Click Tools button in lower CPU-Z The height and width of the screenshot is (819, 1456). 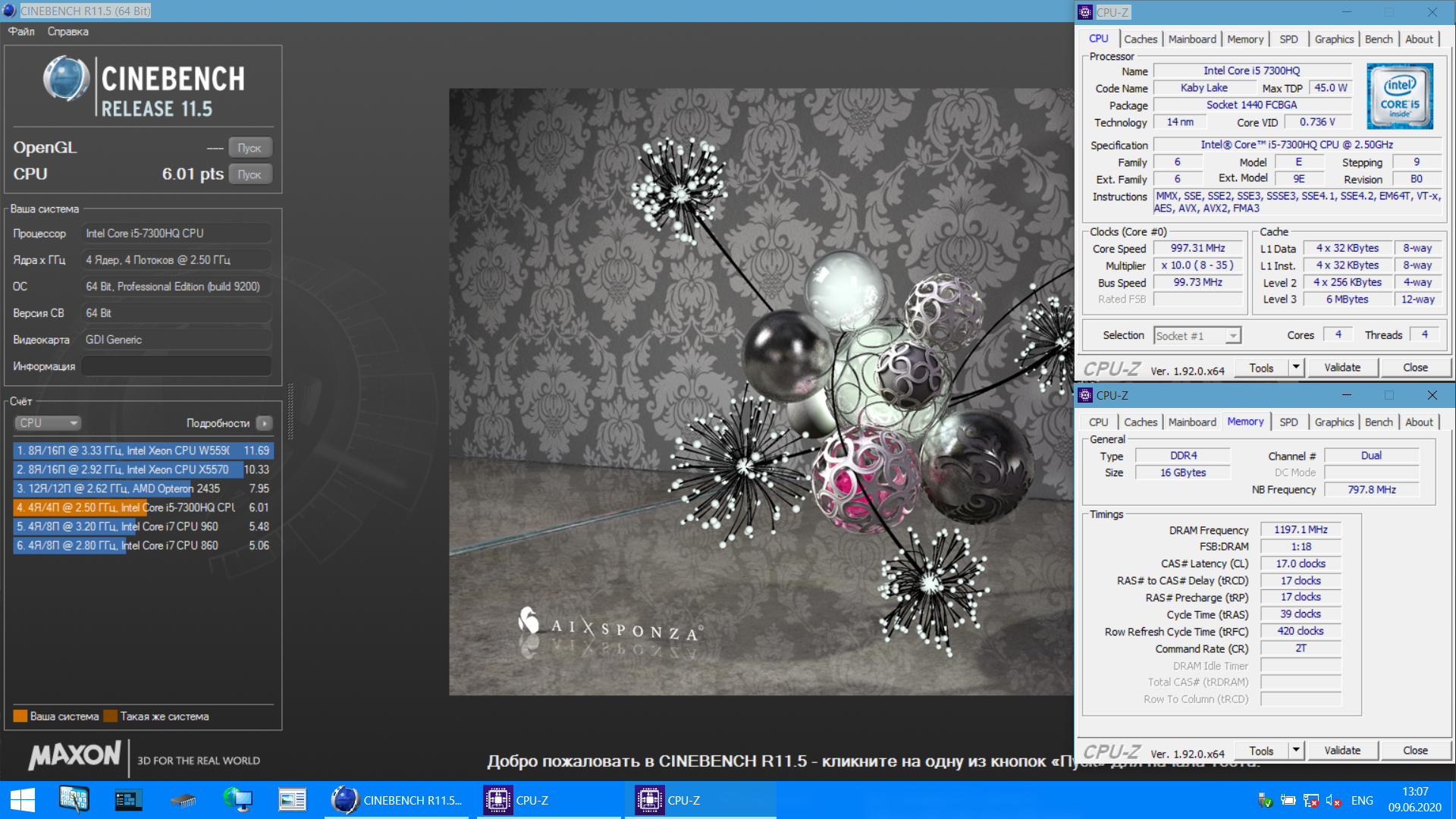coord(1261,751)
